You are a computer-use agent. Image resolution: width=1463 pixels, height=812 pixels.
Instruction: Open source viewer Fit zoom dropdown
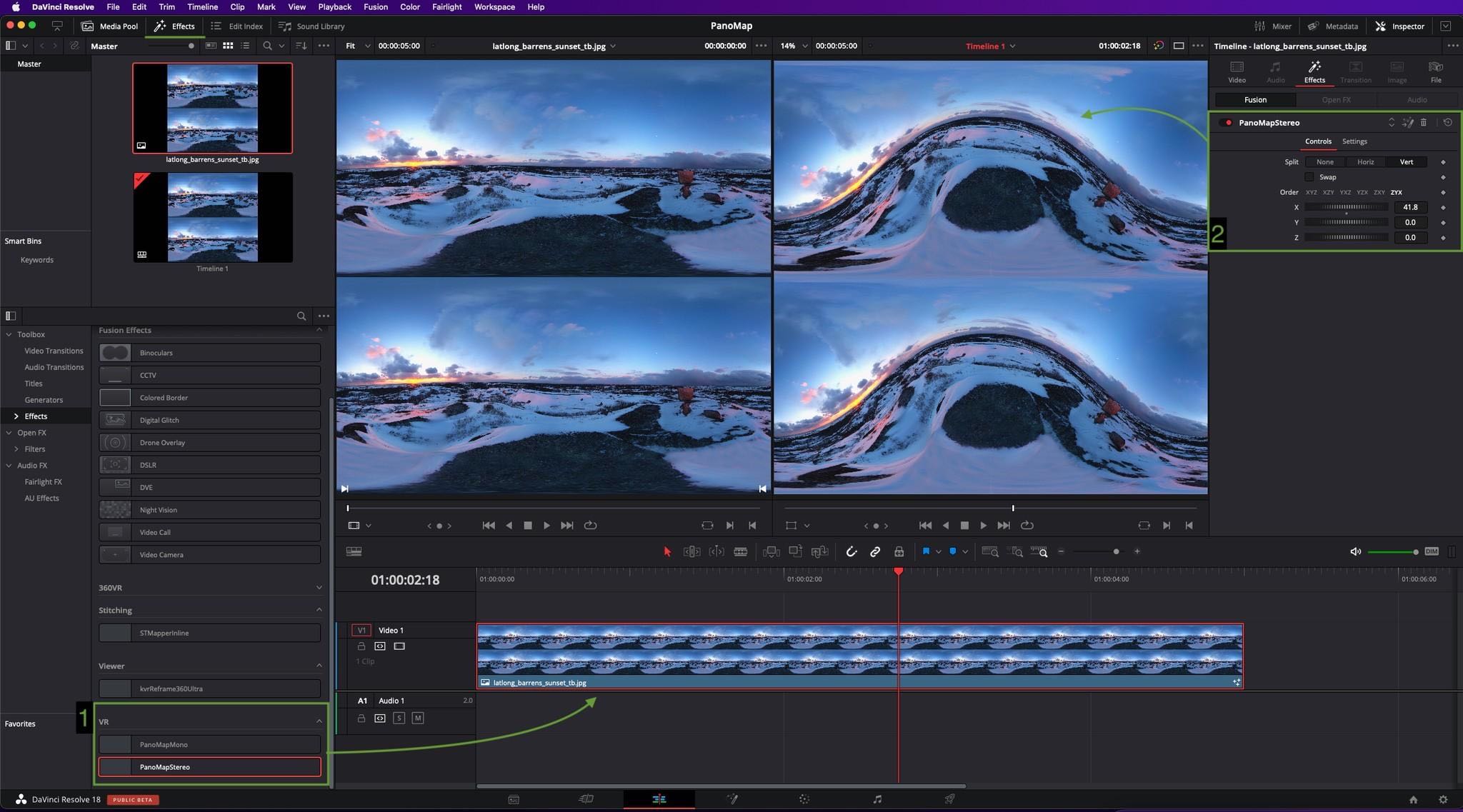click(x=359, y=46)
